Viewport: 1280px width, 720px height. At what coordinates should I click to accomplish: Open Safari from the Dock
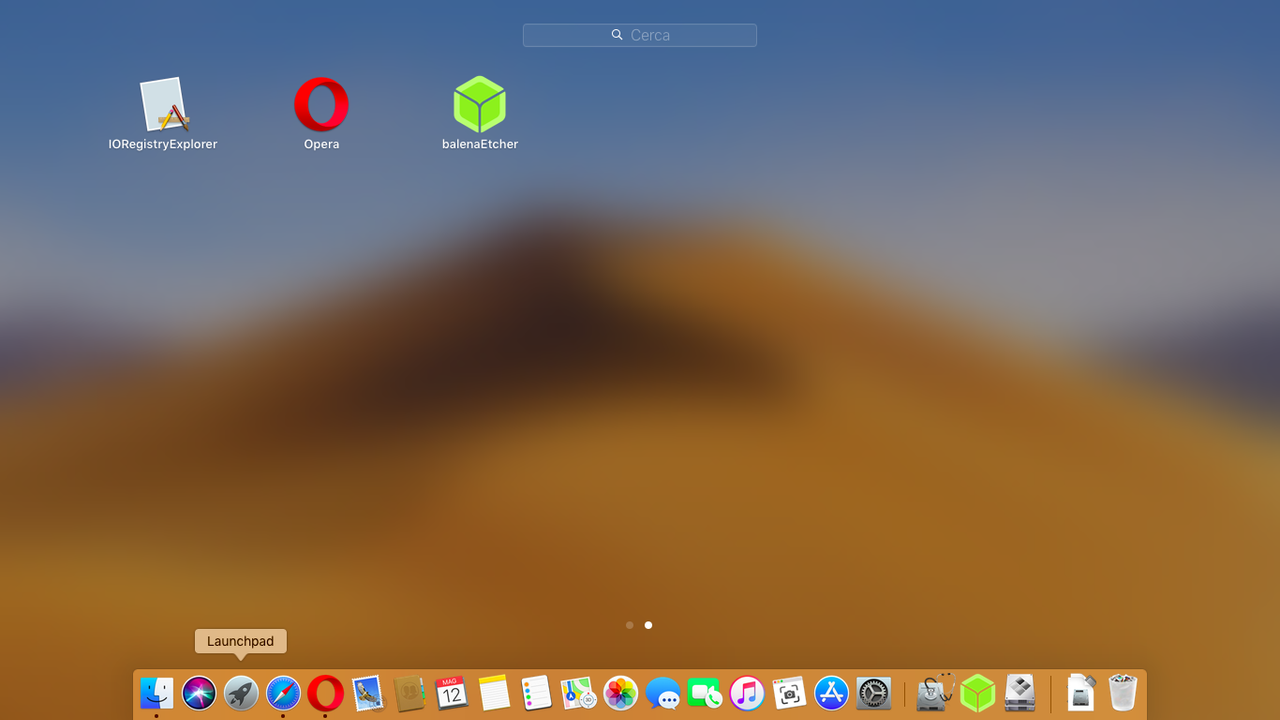(283, 693)
